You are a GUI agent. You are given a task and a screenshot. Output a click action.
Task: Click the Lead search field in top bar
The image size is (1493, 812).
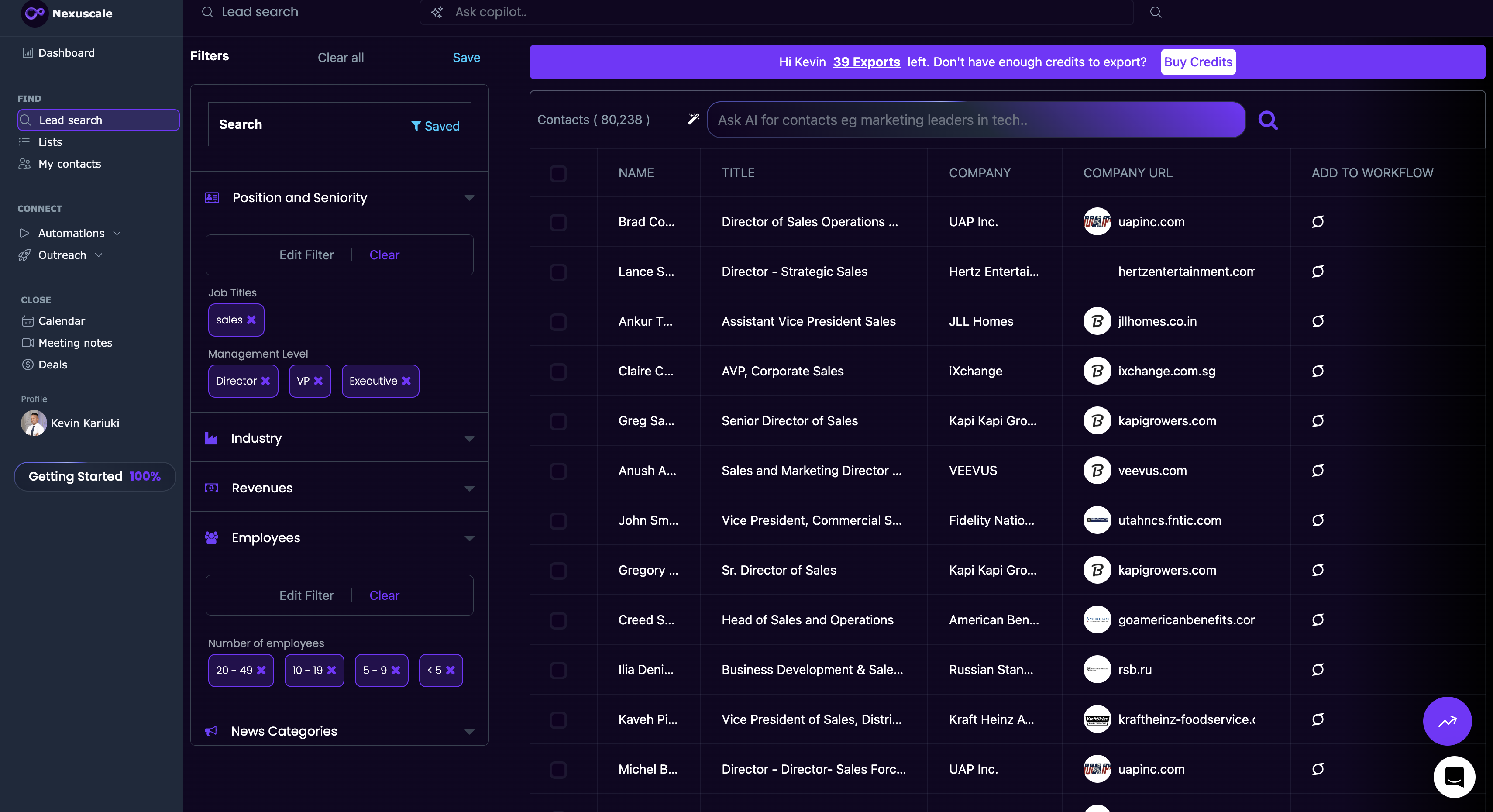click(249, 12)
